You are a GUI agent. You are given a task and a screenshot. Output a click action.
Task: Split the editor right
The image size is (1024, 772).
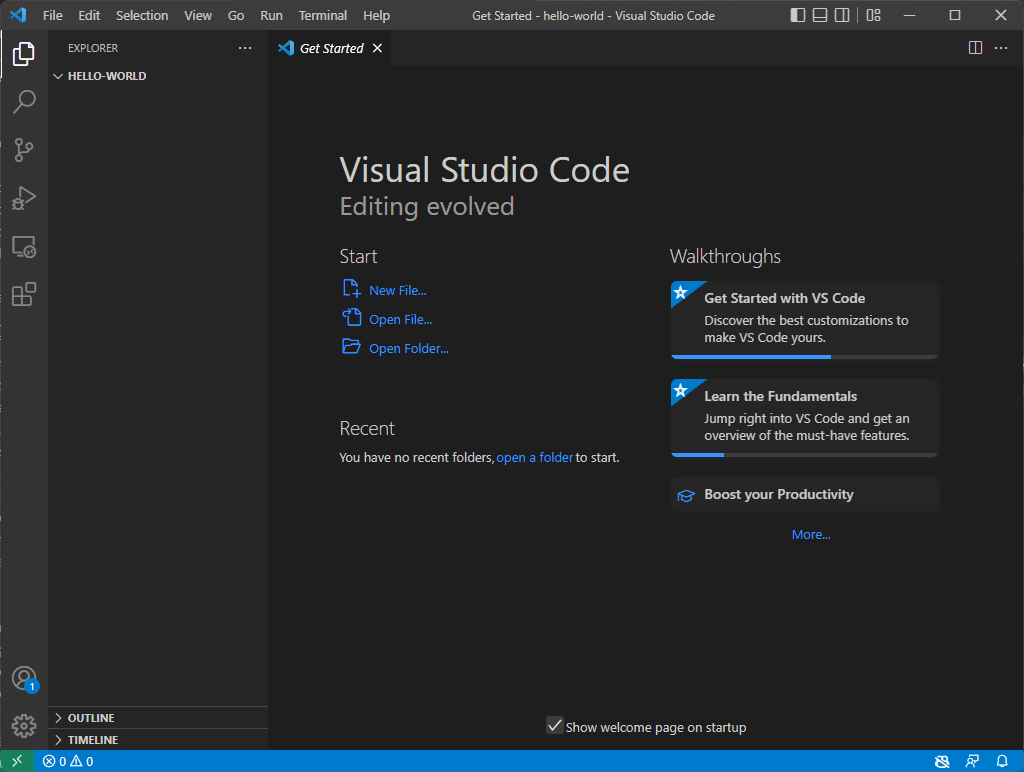(x=975, y=48)
